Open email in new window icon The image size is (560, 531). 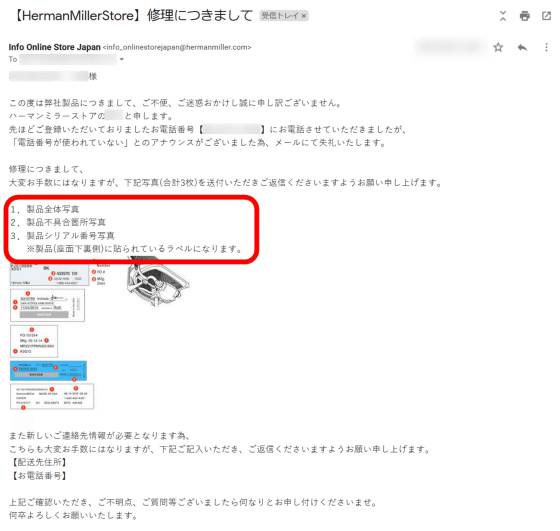point(546,16)
